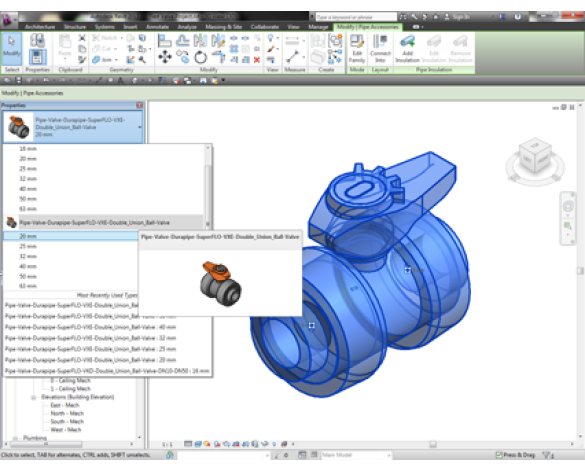Open '1 - Ceiling Mech' view in browser
585x471 pixels.
click(70, 389)
